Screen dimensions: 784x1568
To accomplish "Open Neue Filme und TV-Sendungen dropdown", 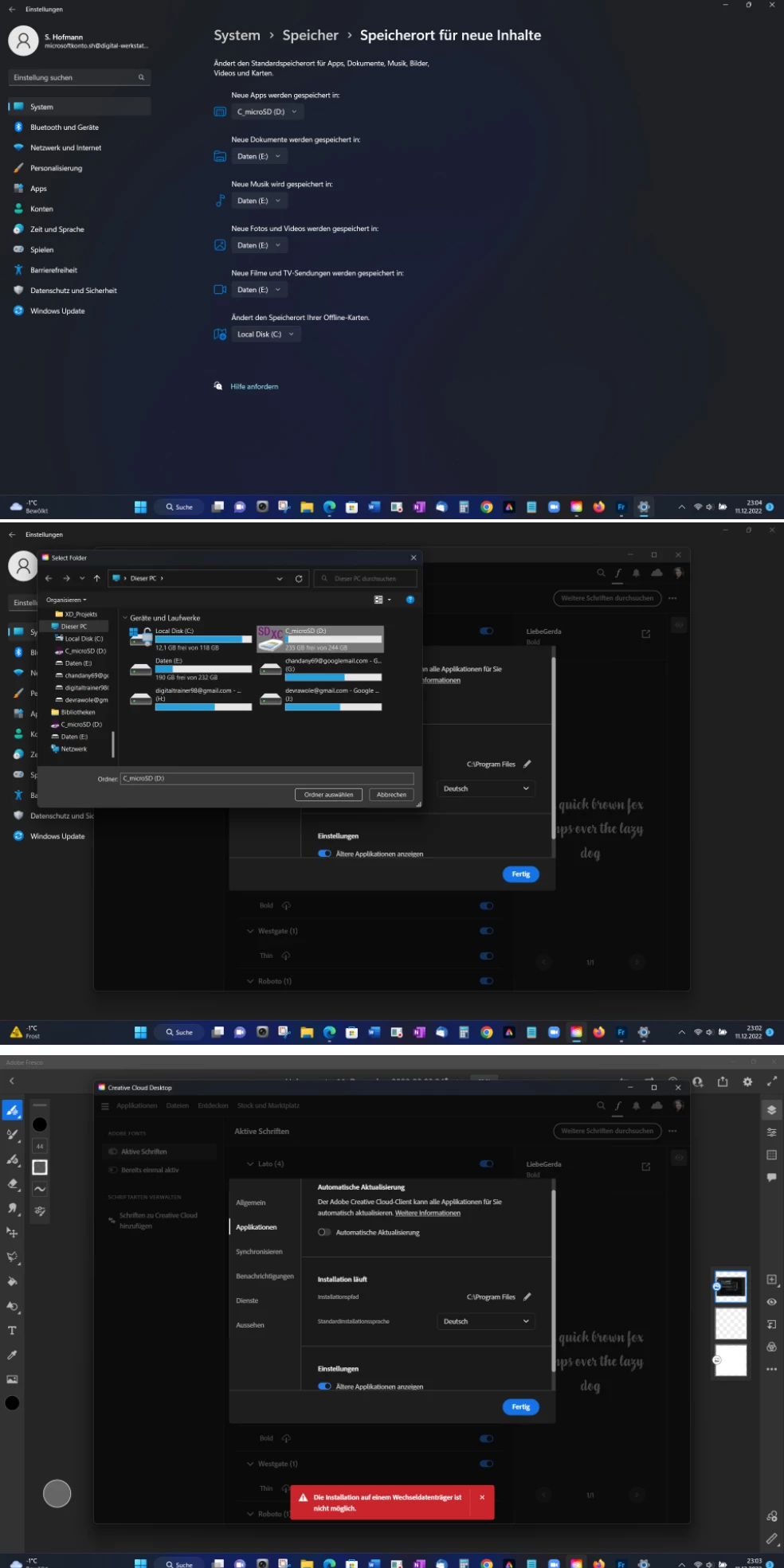I will [258, 290].
